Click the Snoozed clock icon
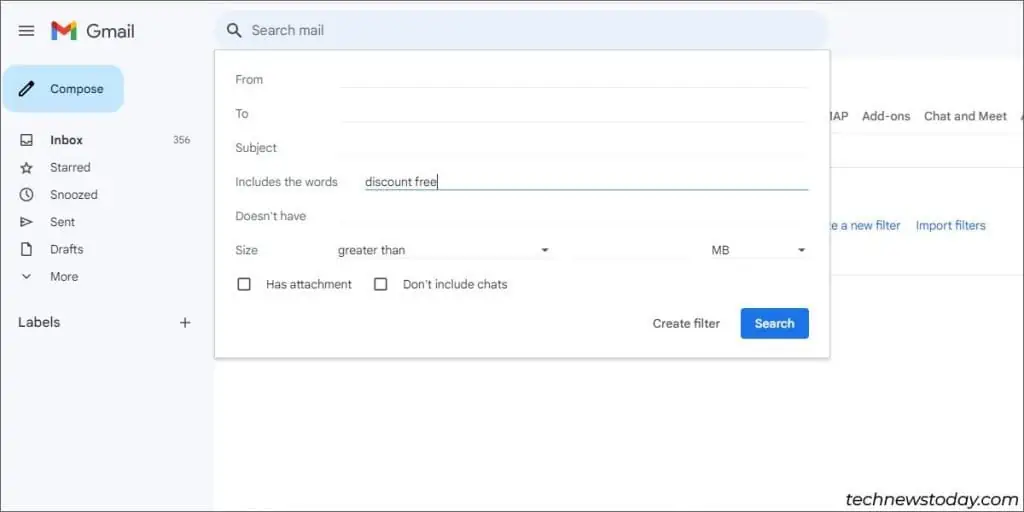This screenshot has height=512, width=1024. [26, 195]
